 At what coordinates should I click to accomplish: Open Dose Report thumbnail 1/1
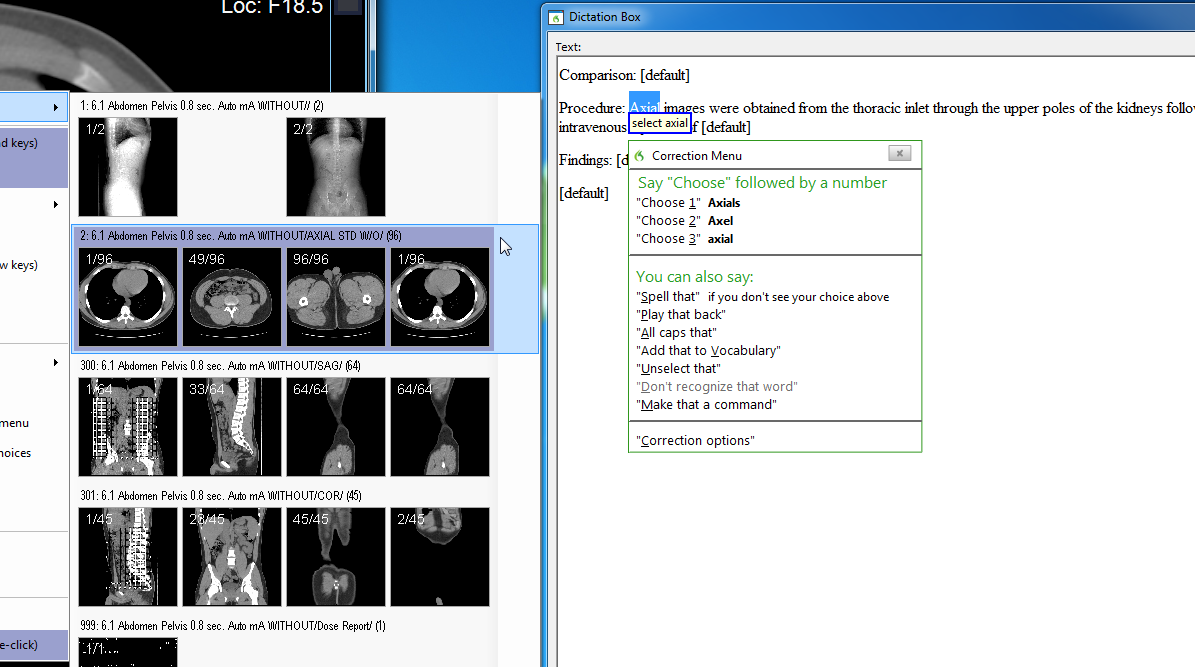coord(128,653)
